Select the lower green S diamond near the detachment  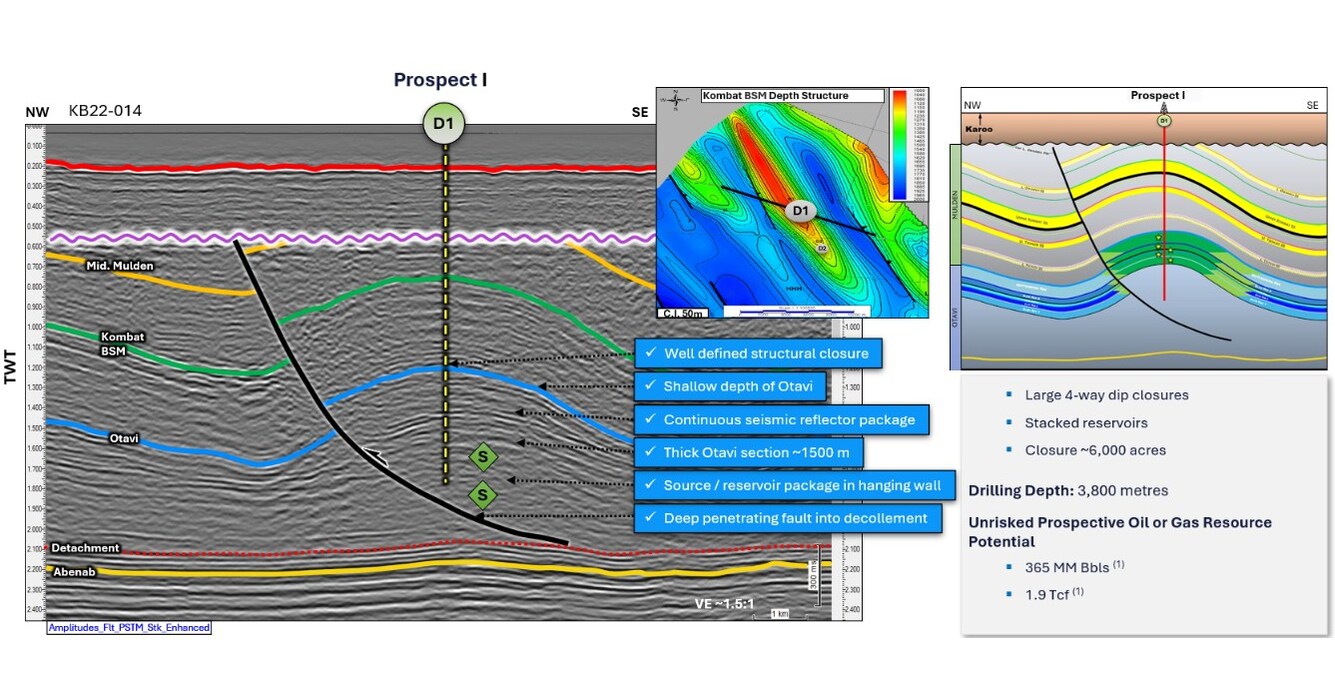[x=481, y=493]
